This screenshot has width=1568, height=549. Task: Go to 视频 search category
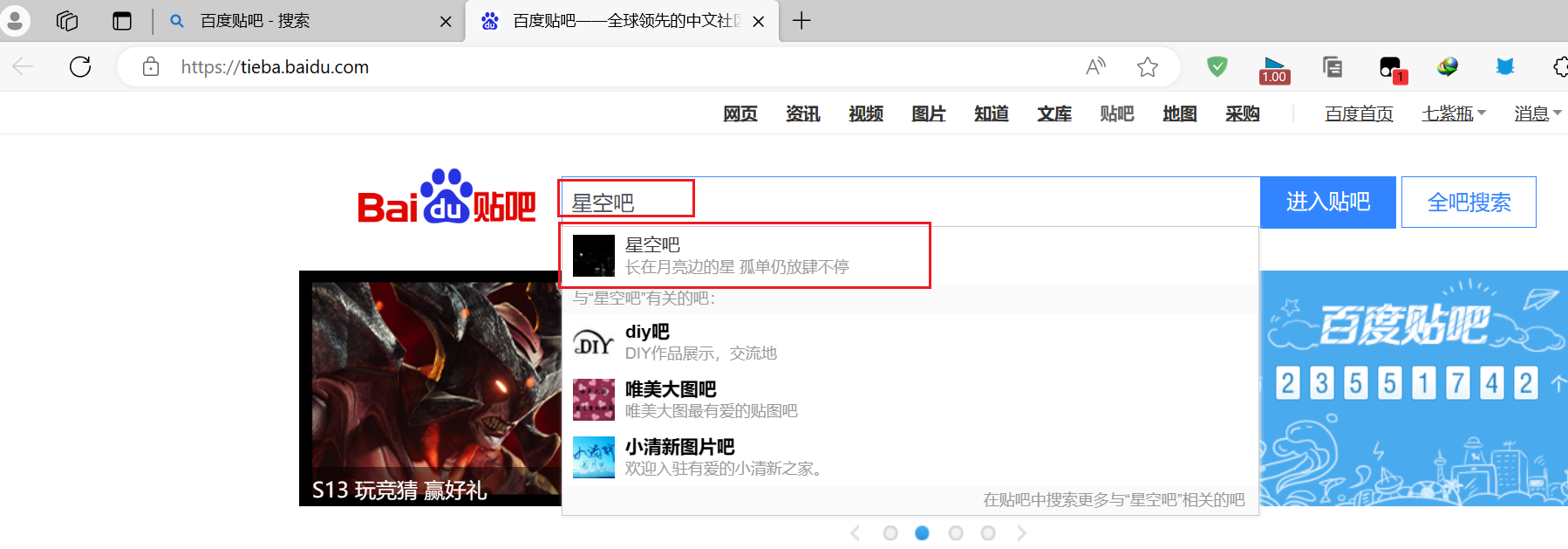tap(866, 113)
